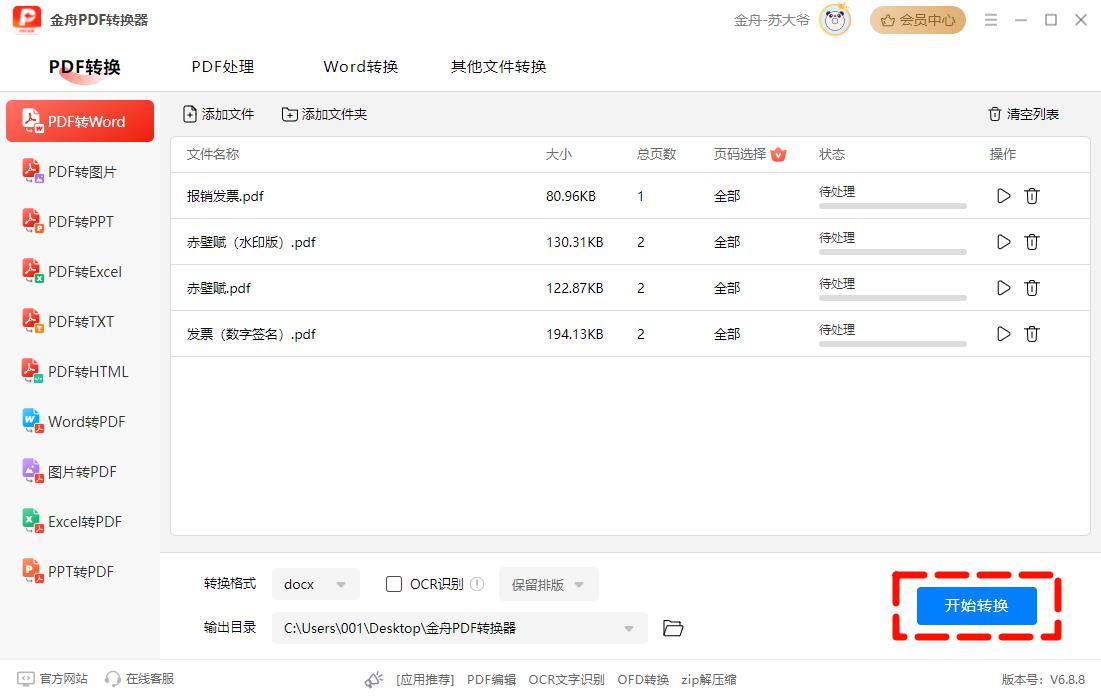This screenshot has width=1101, height=699.
Task: Expand the docx format dropdown
Action: point(316,584)
